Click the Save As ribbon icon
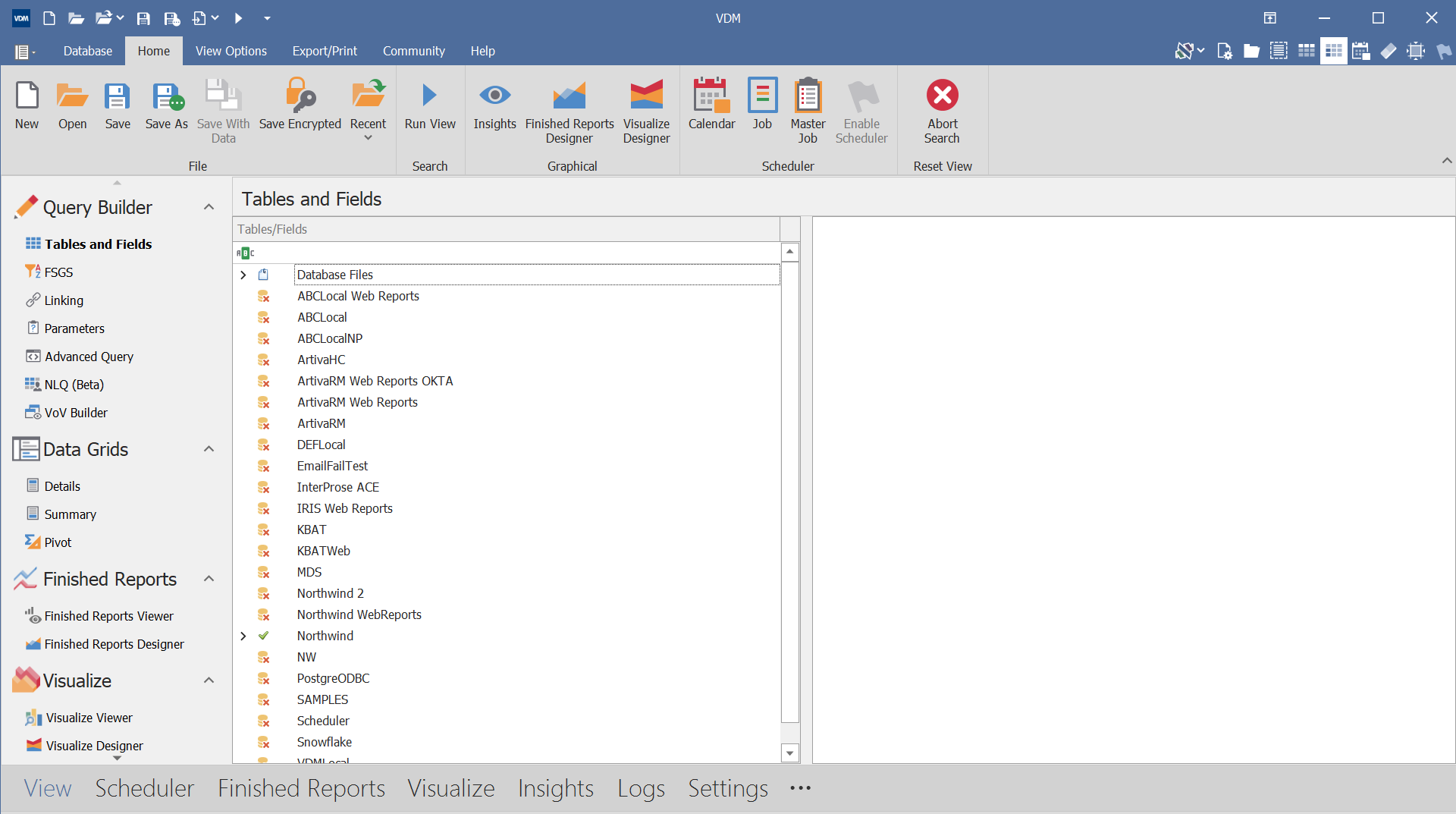1456x814 pixels. click(166, 105)
